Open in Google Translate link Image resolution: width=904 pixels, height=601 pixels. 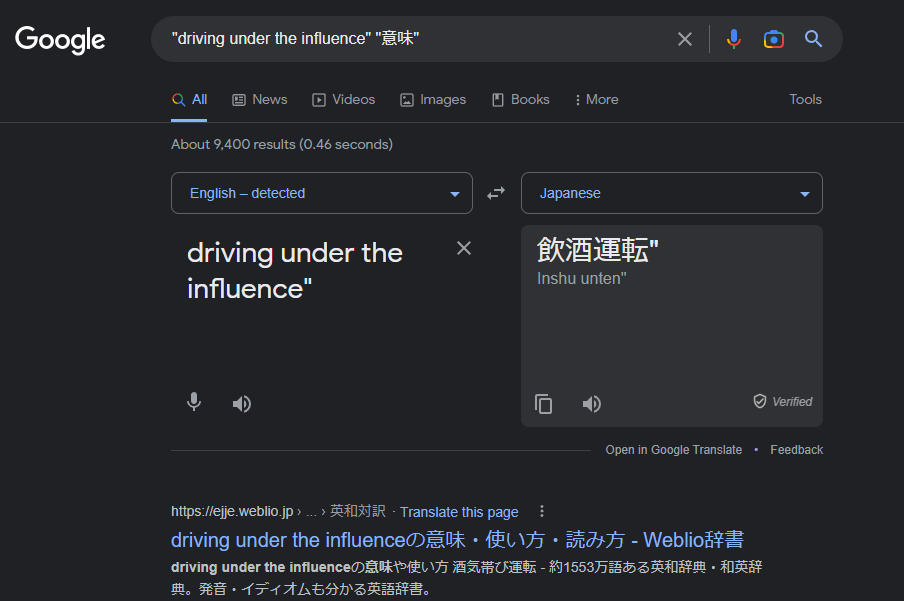coord(673,450)
